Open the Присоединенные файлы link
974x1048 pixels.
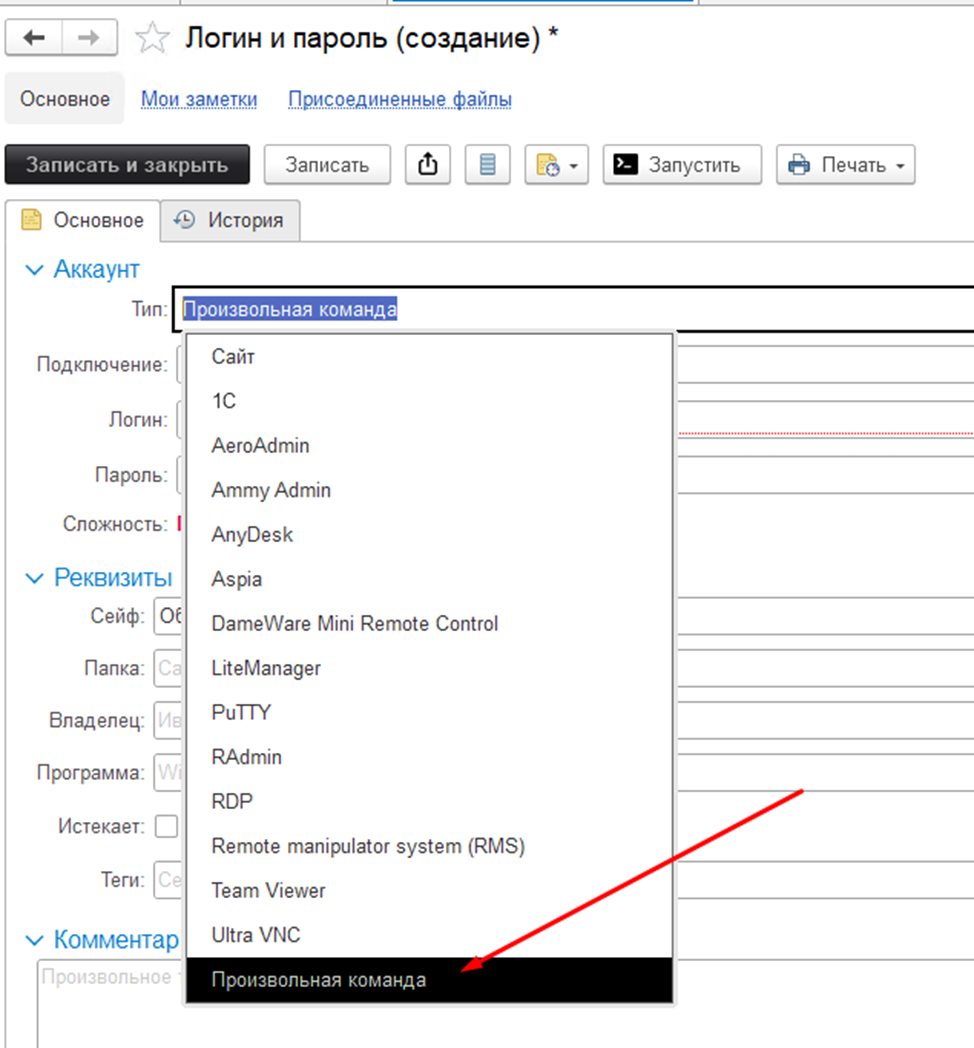tap(400, 99)
